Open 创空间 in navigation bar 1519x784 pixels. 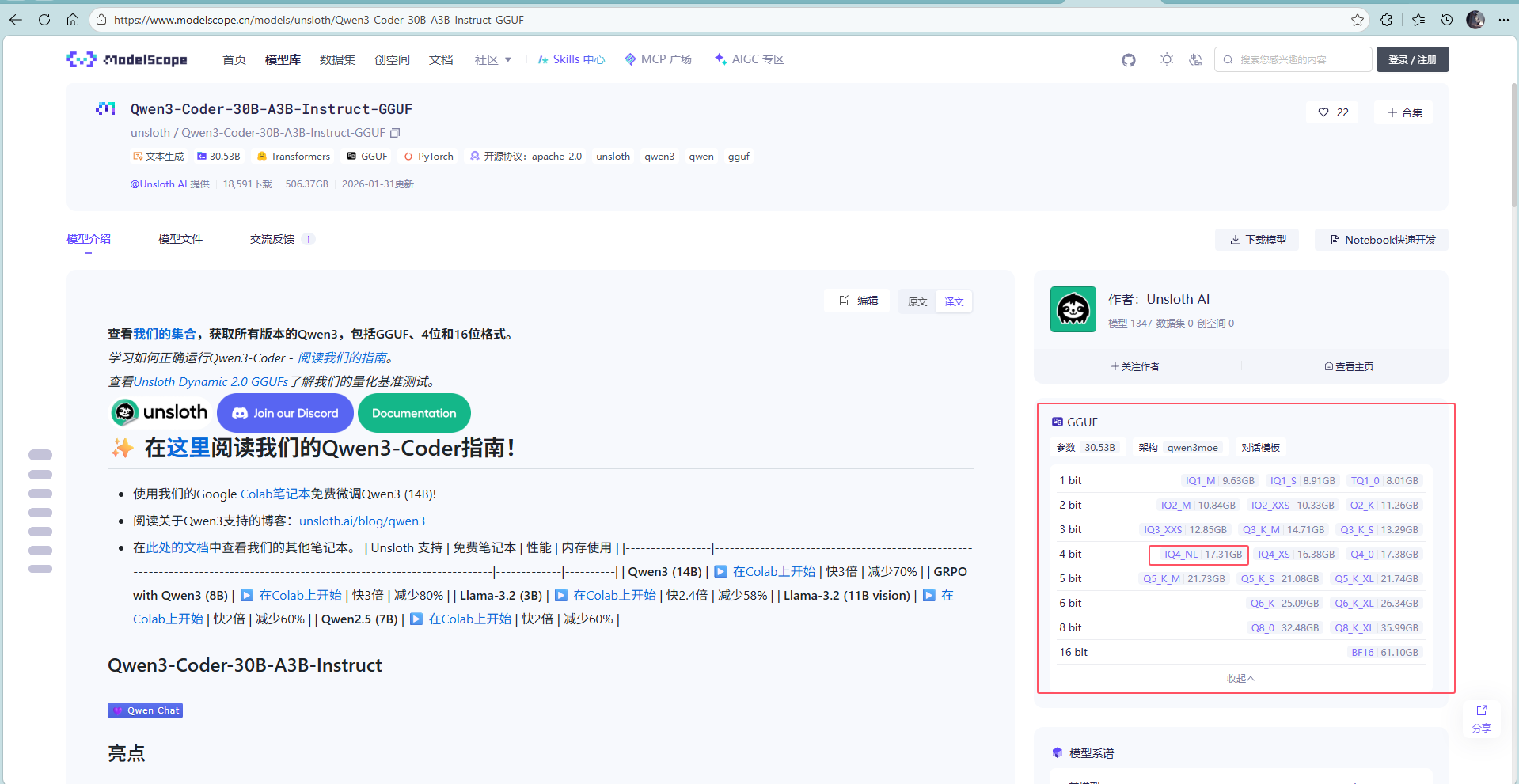[392, 59]
